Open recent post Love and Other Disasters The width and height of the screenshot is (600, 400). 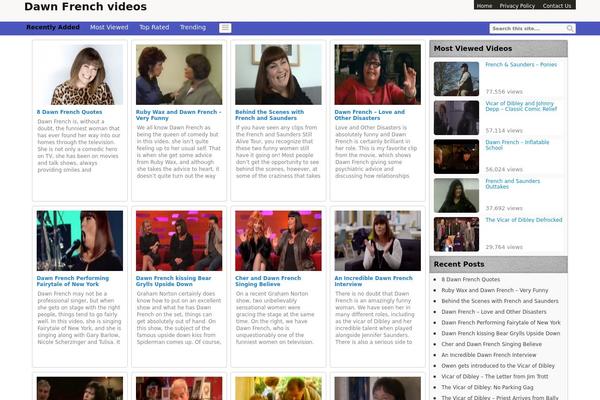494,312
